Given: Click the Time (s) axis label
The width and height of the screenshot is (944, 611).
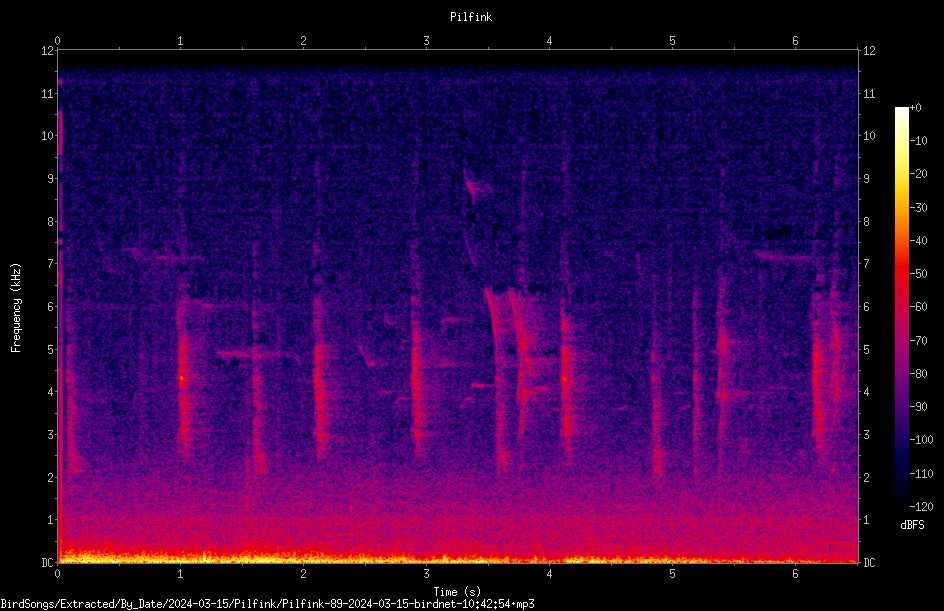Looking at the screenshot, I should click(458, 592).
